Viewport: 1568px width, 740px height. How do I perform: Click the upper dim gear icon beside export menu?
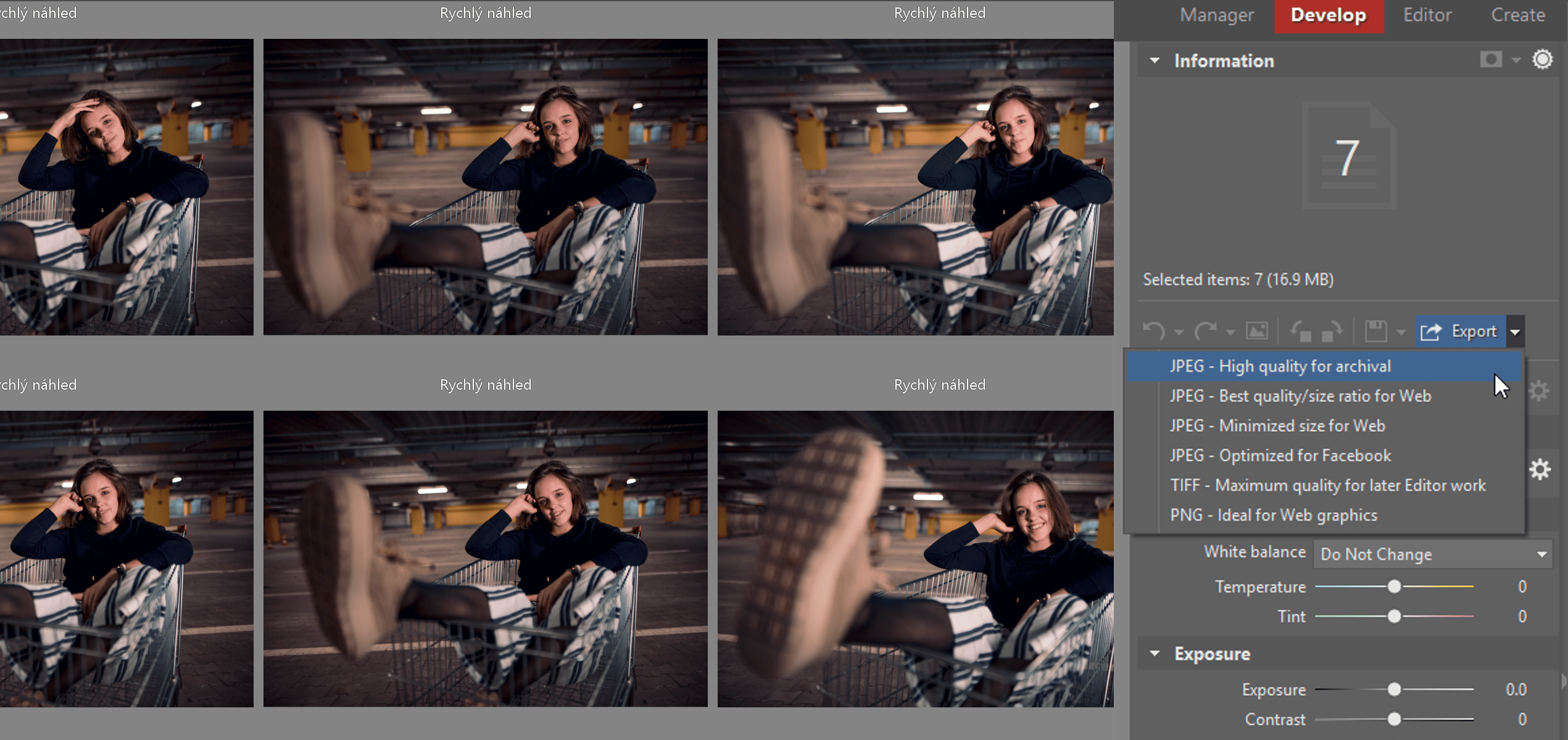coord(1539,391)
